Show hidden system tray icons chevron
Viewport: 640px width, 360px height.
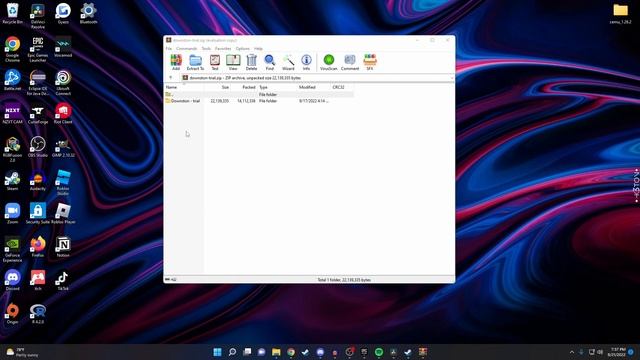571,352
